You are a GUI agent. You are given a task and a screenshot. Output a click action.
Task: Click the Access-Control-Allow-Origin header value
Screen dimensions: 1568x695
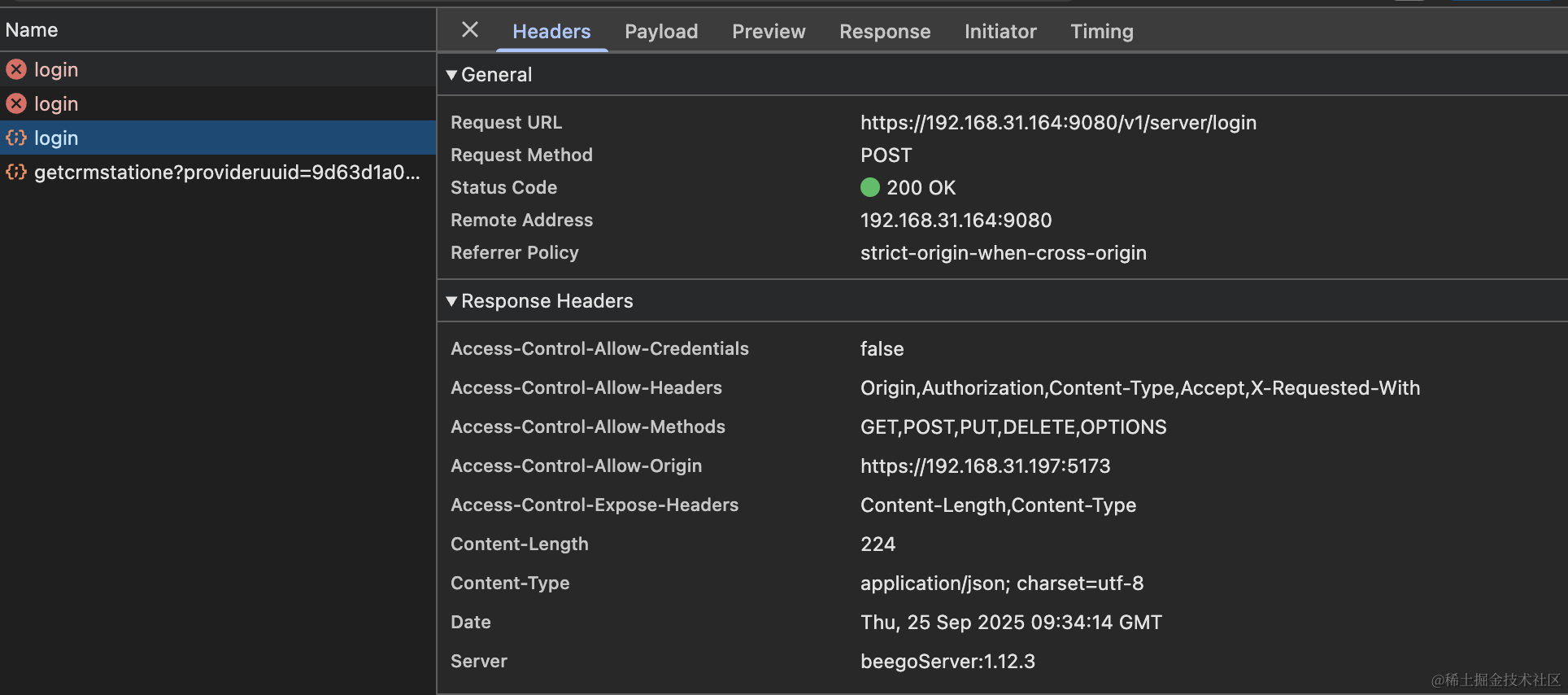tap(984, 466)
